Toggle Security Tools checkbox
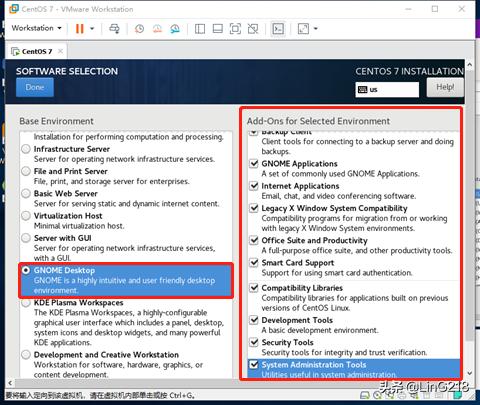Screen dimensions: 480x405 (254, 342)
